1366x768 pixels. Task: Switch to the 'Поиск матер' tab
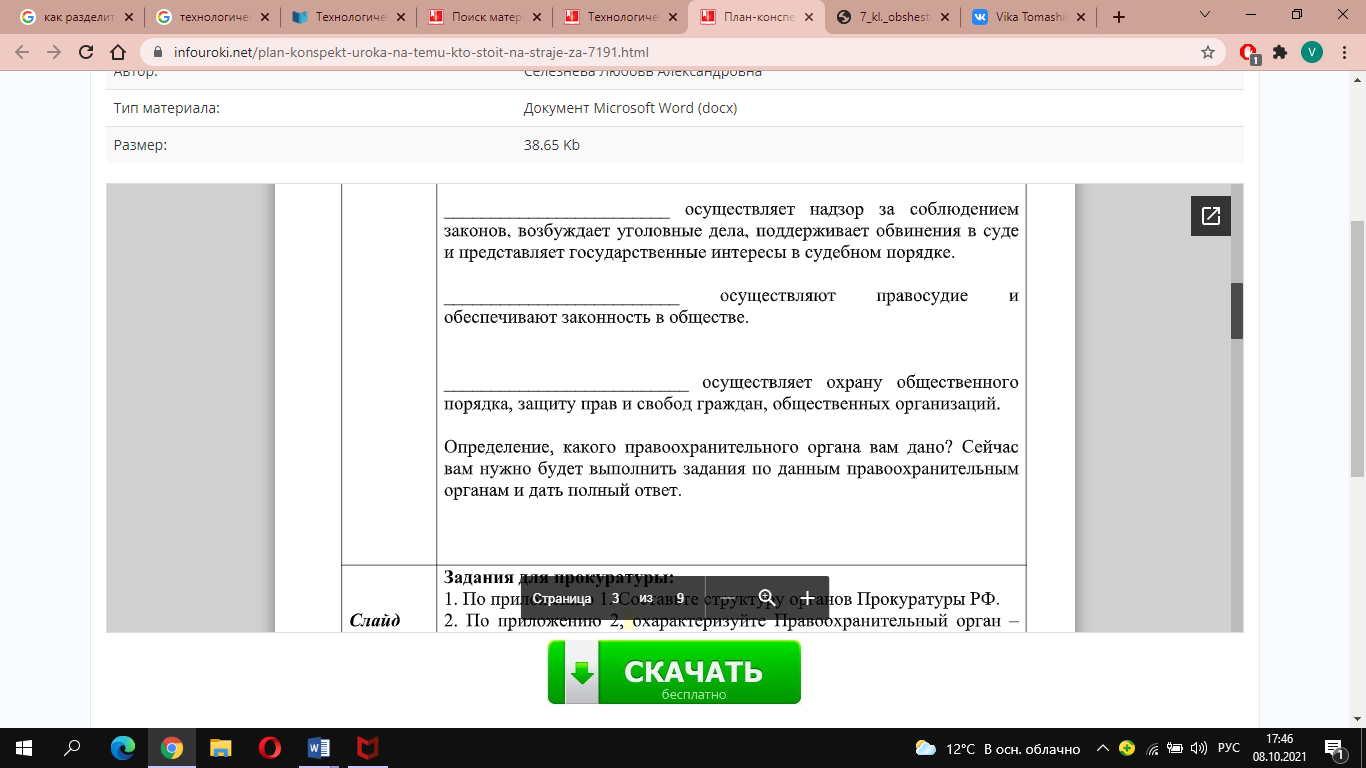pyautogui.click(x=484, y=17)
